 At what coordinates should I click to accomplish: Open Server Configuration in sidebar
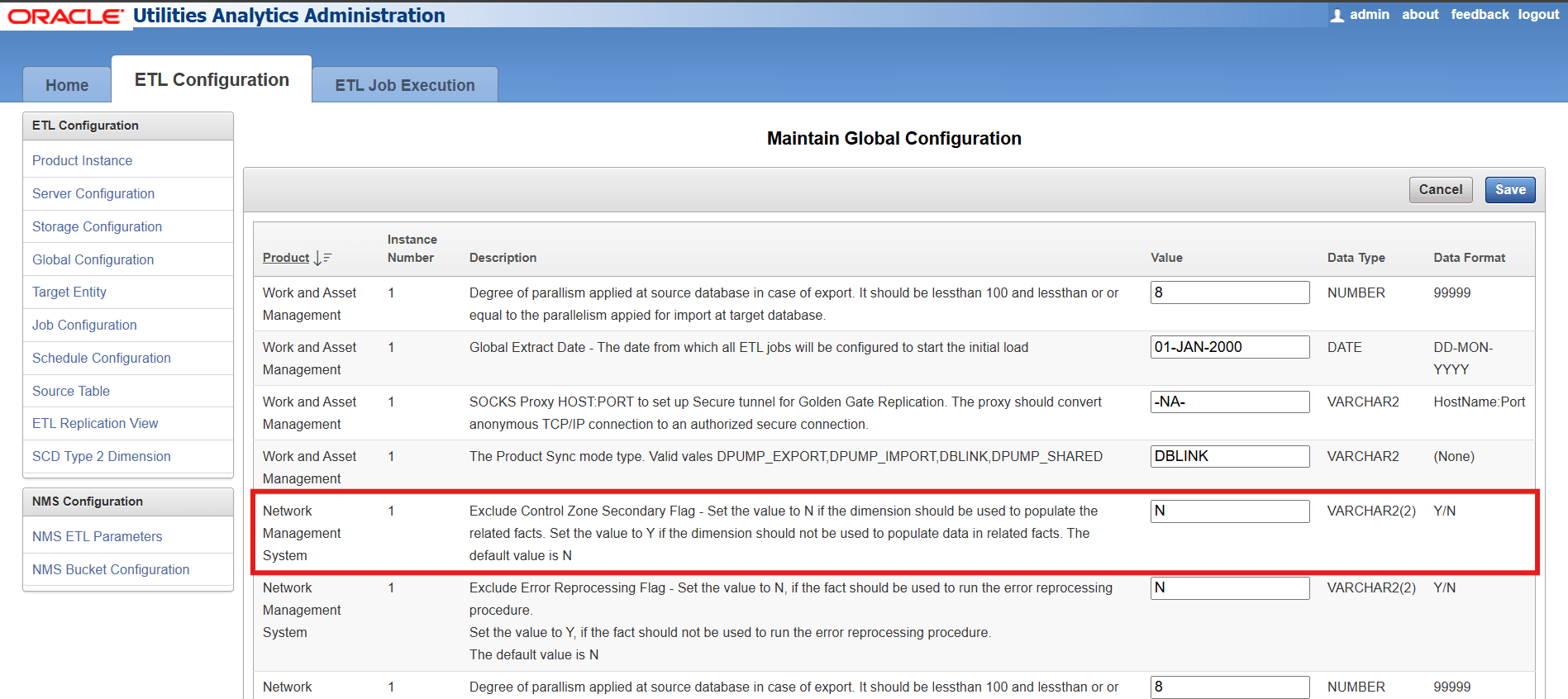[x=93, y=193]
